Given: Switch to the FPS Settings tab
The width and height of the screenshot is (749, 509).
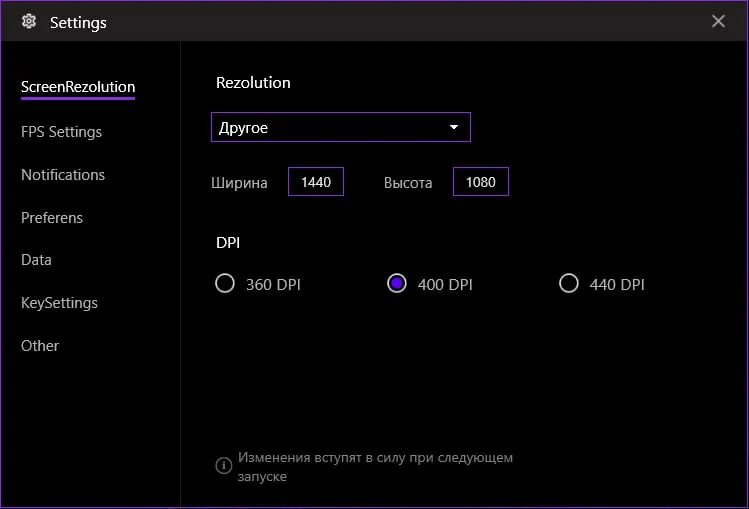Looking at the screenshot, I should [61, 132].
